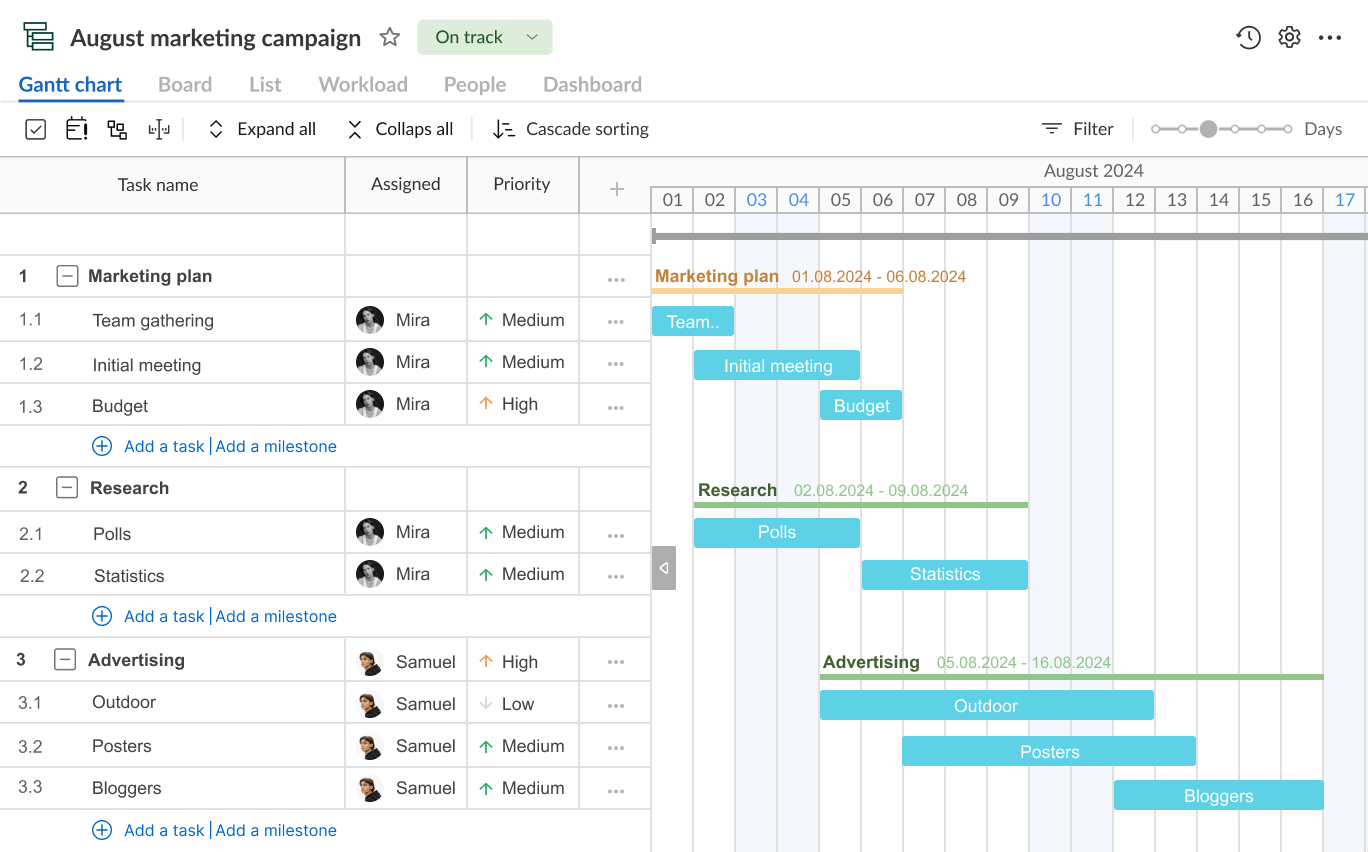Add a task under Research
Screen dimensions: 1368x852
(163, 616)
